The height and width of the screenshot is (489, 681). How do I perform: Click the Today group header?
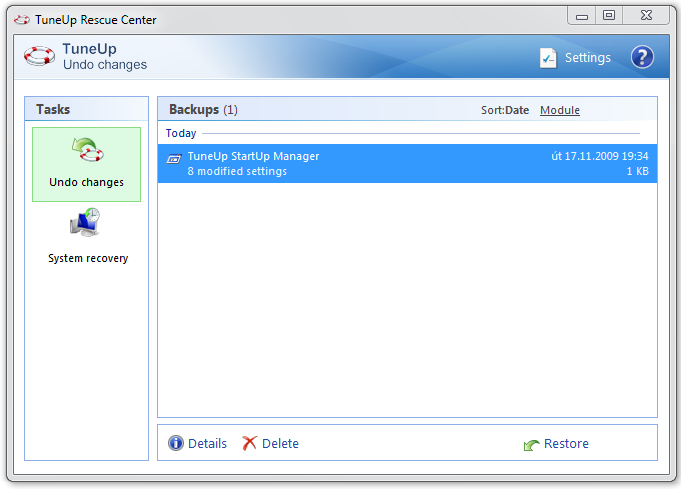(181, 133)
